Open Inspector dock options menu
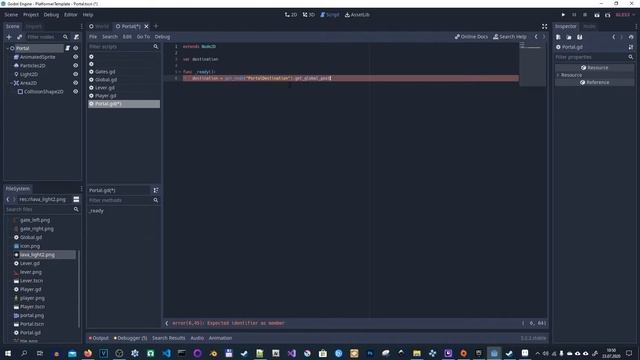The height and width of the screenshot is (360, 640). (636, 26)
